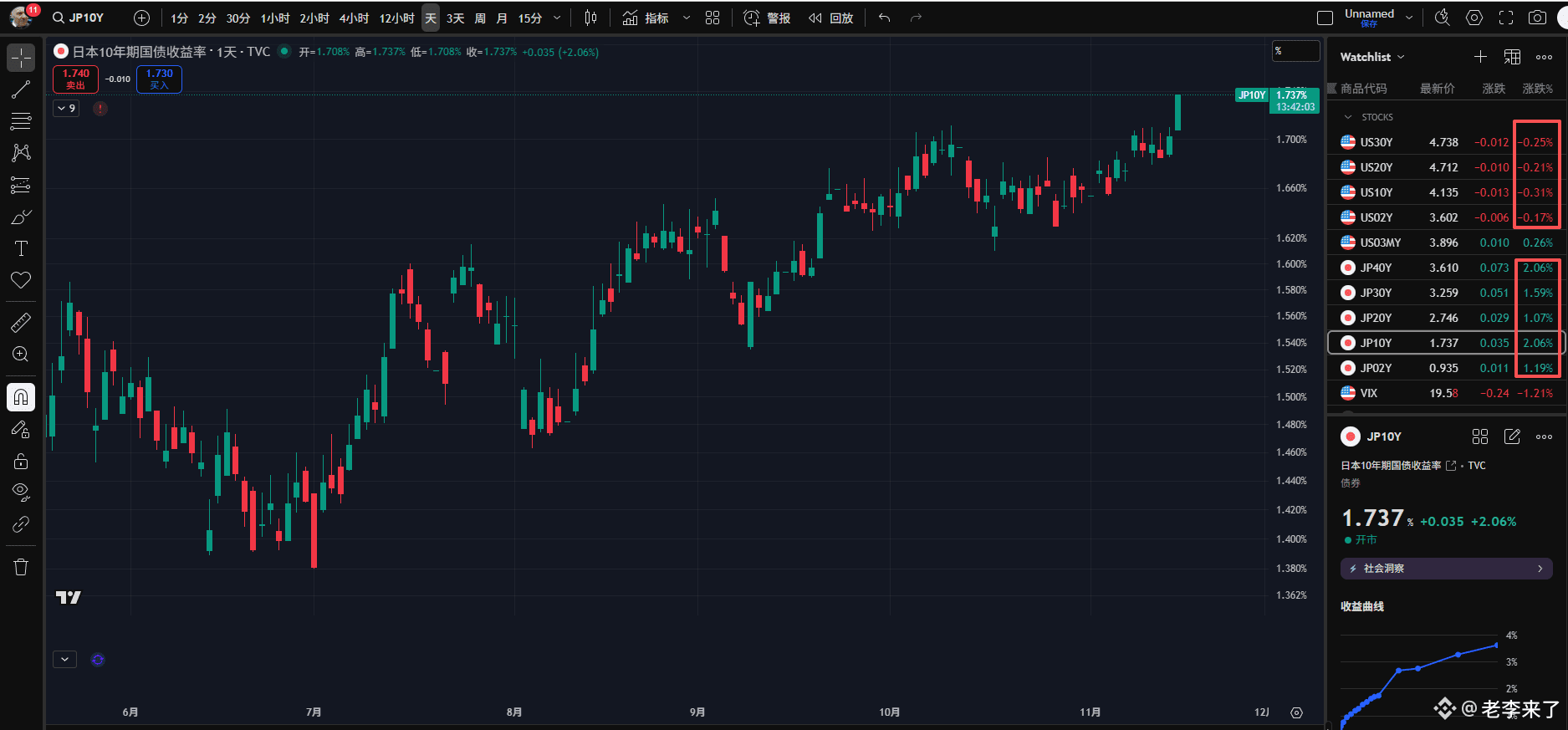Add a symbol to compare with plus icon
The image size is (1568, 730).
click(x=141, y=18)
